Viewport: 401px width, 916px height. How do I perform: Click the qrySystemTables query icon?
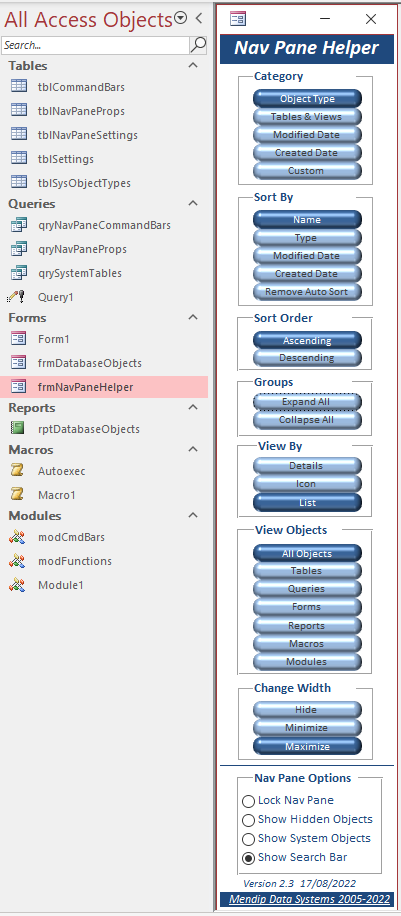19,273
